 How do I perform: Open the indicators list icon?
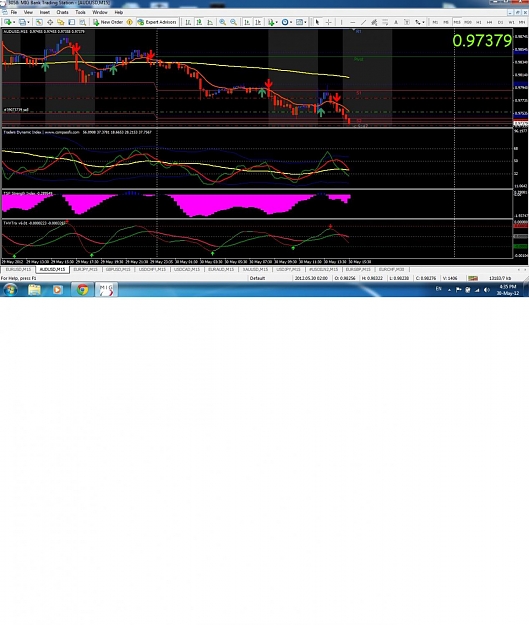pyautogui.click(x=271, y=22)
